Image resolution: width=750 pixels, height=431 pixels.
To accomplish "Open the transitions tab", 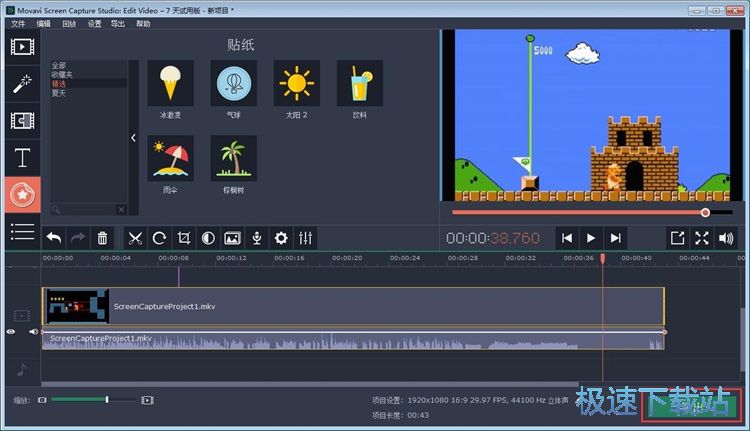I will [x=22, y=121].
